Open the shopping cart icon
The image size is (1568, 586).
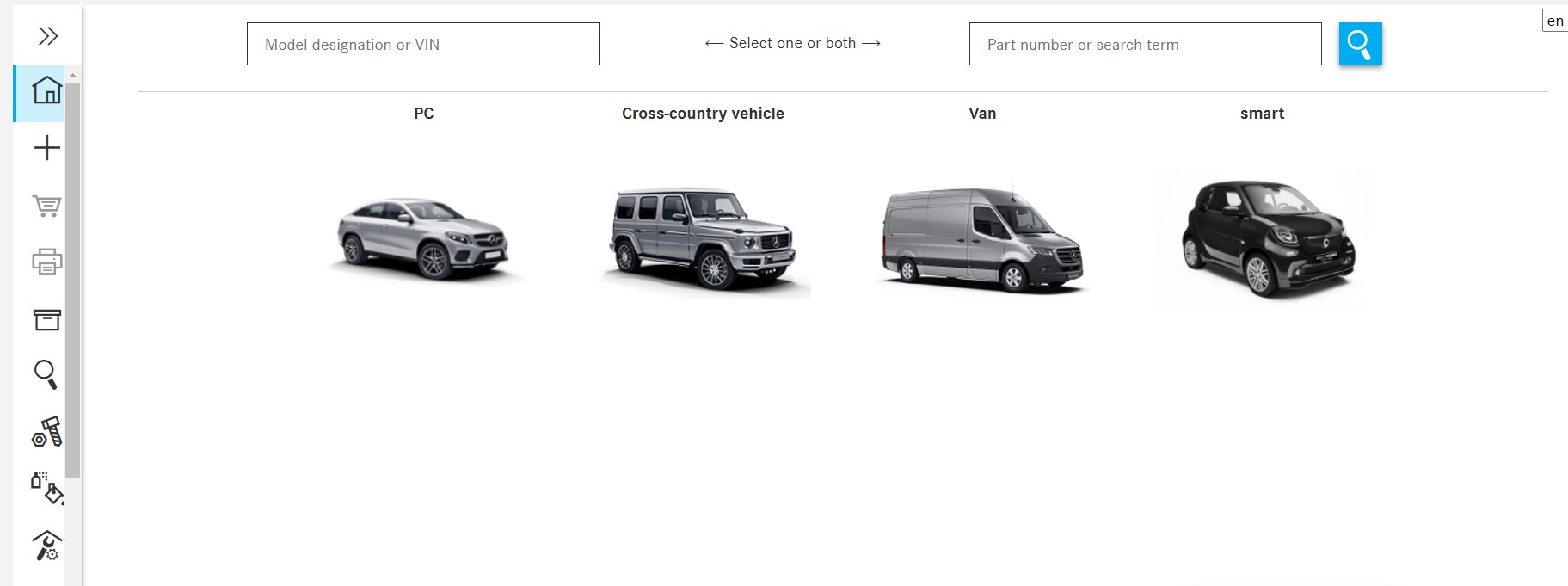46,205
